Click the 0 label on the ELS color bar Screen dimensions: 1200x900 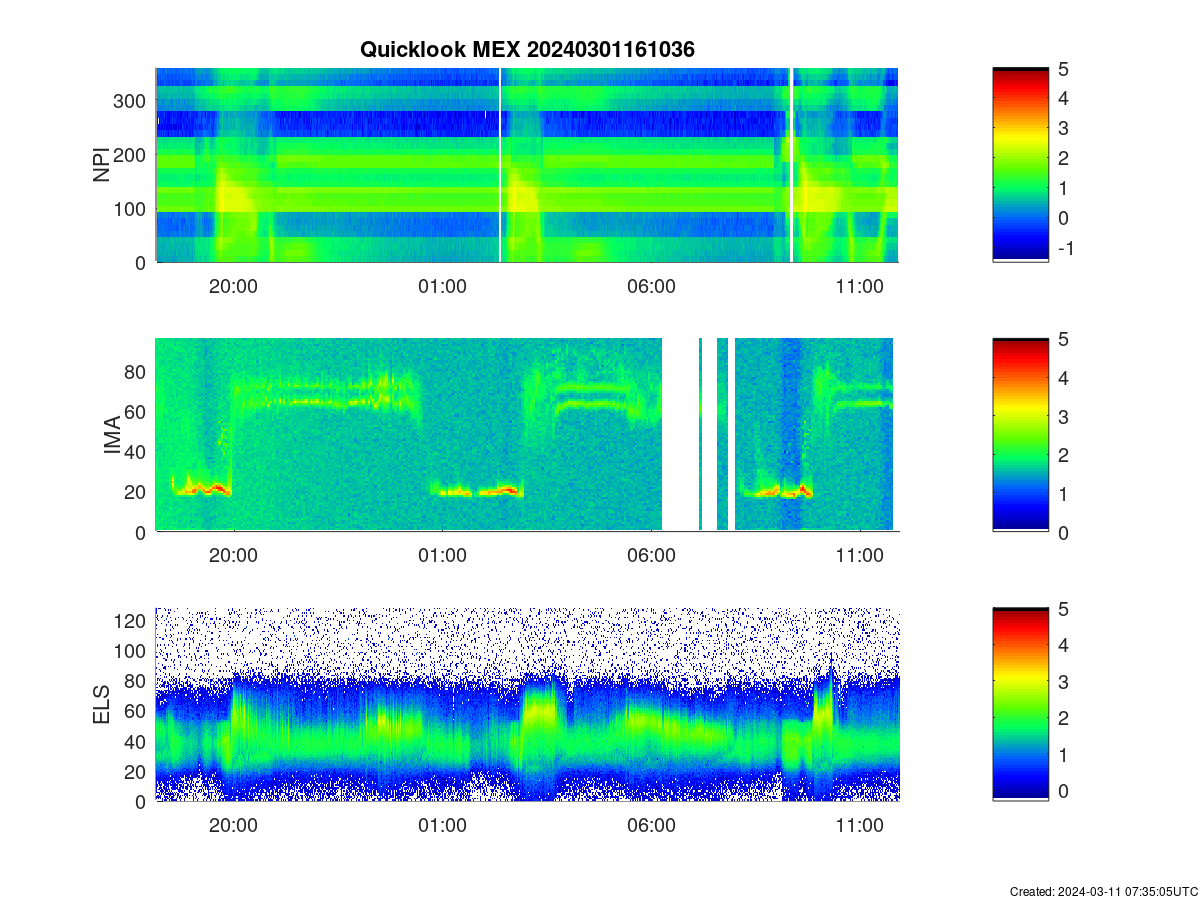1063,790
